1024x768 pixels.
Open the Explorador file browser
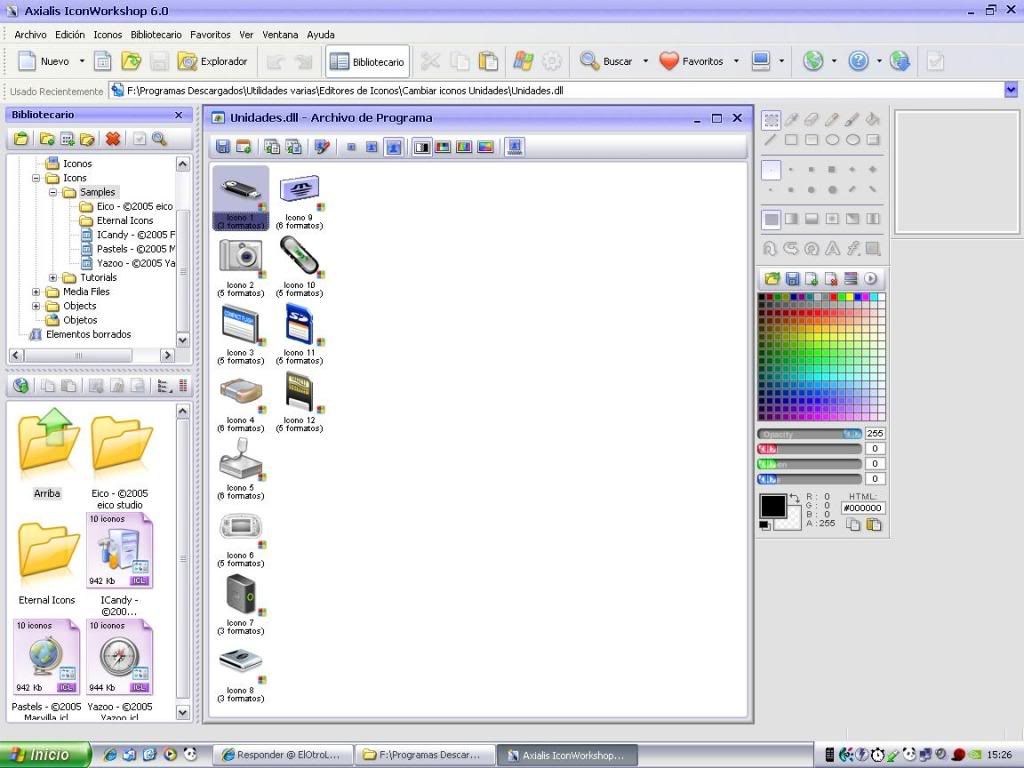click(x=213, y=61)
